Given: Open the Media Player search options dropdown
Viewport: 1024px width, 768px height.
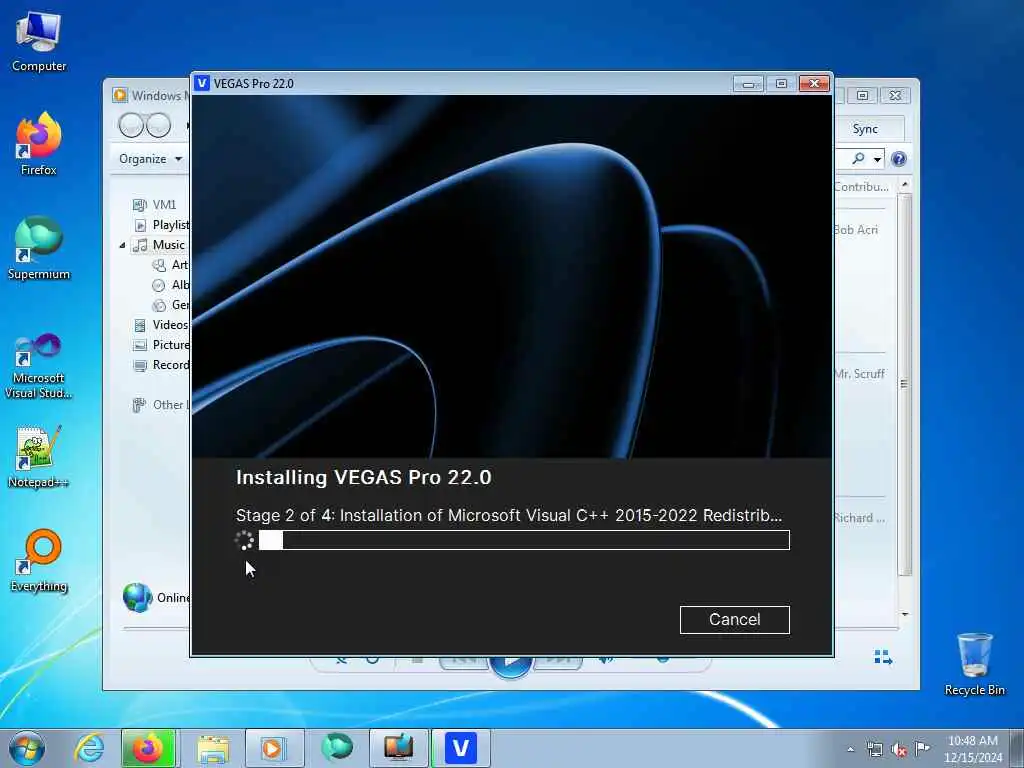Looking at the screenshot, I should (877, 159).
